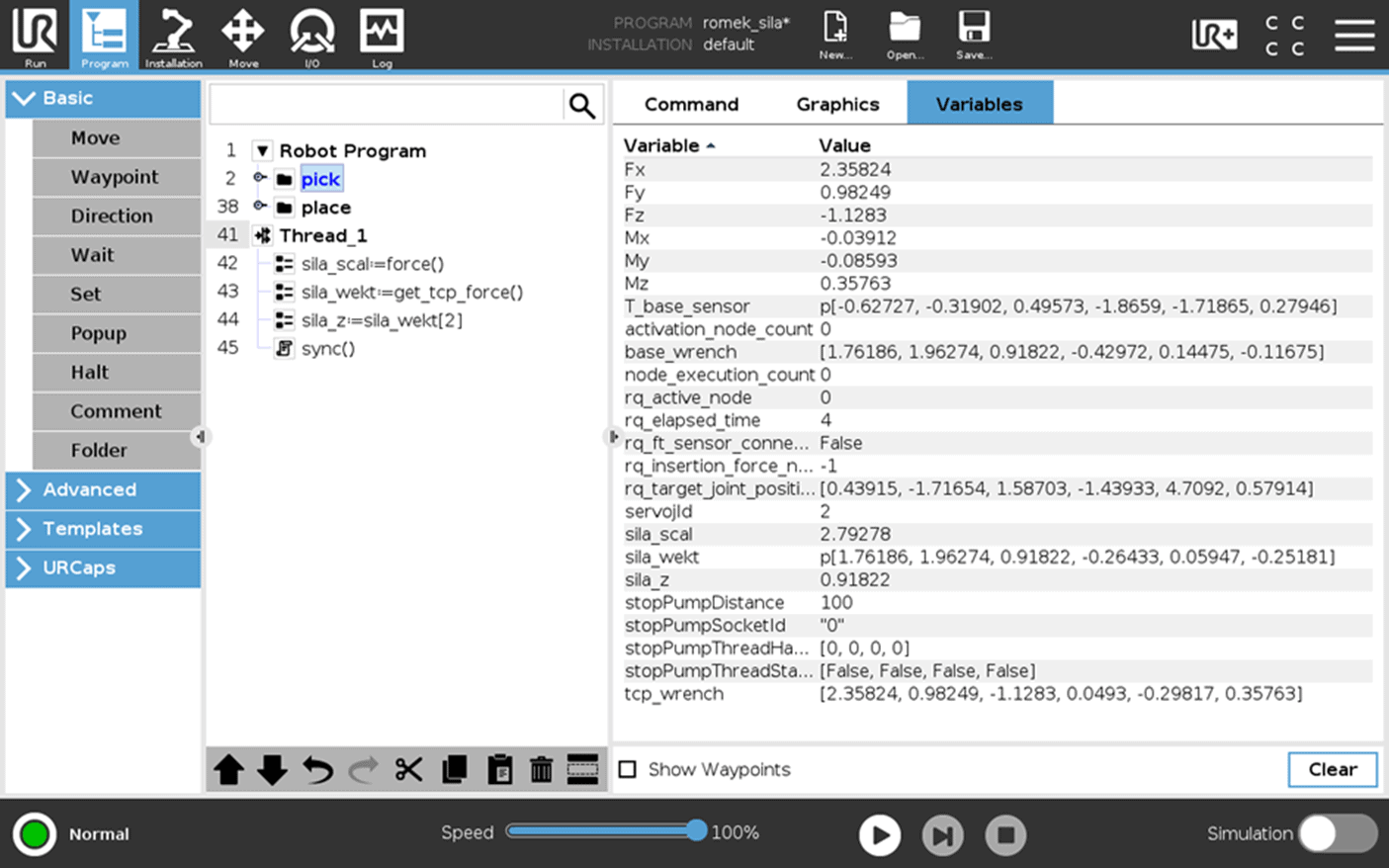Clear the variables with Clear button
The image size is (1389, 868).
pyautogui.click(x=1332, y=769)
